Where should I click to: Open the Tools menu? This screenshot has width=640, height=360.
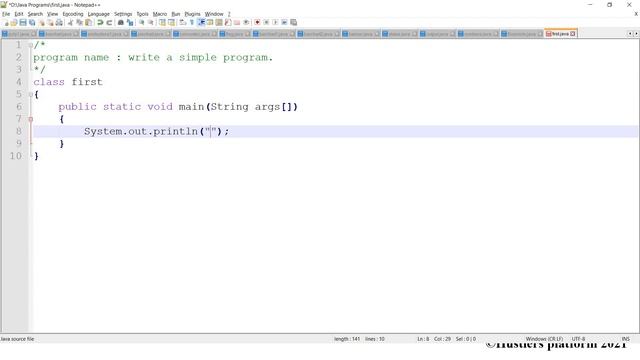point(142,14)
